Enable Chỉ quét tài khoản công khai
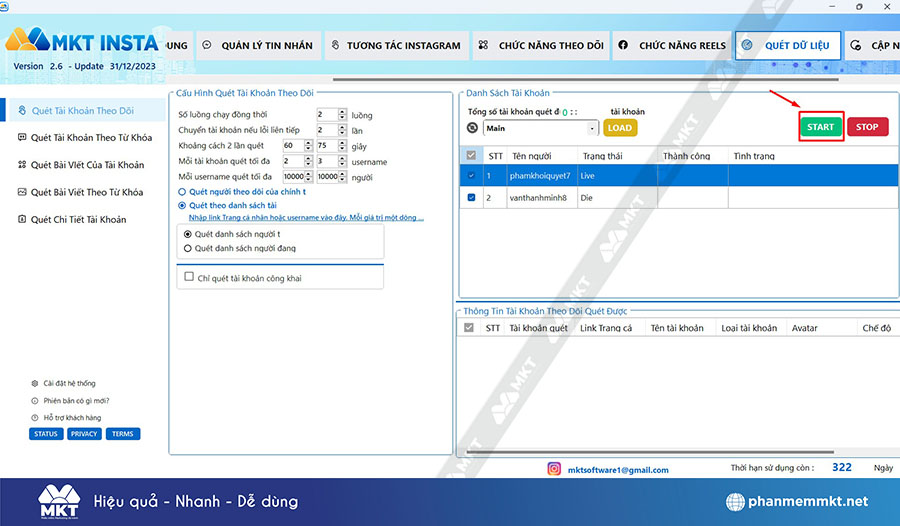This screenshot has width=900, height=526. pos(189,277)
